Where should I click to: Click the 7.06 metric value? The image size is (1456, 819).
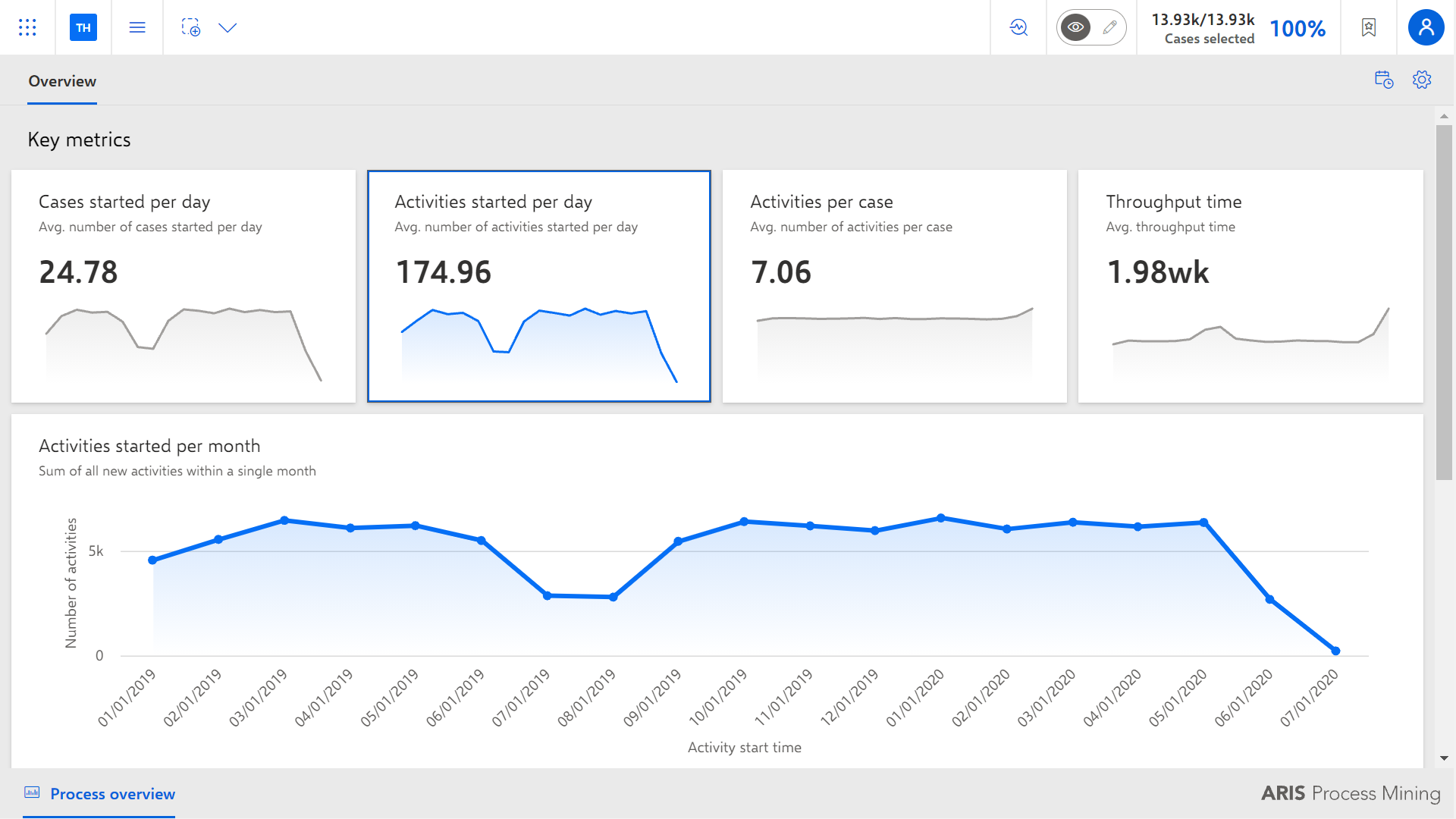781,272
